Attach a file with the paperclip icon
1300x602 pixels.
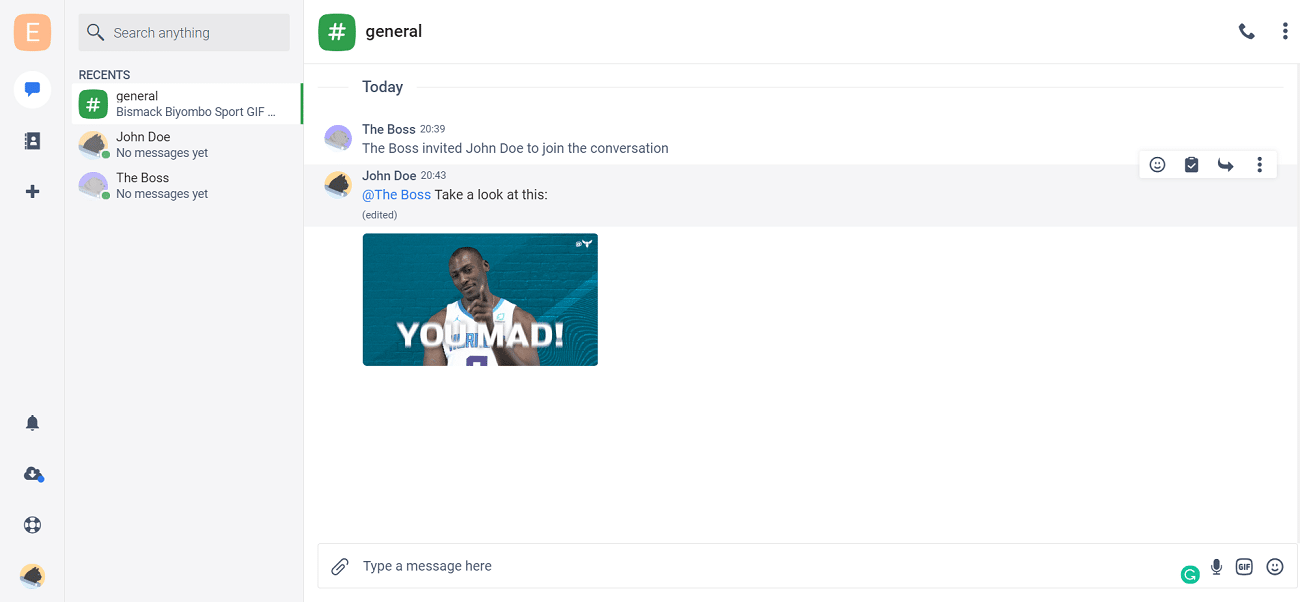(x=340, y=567)
